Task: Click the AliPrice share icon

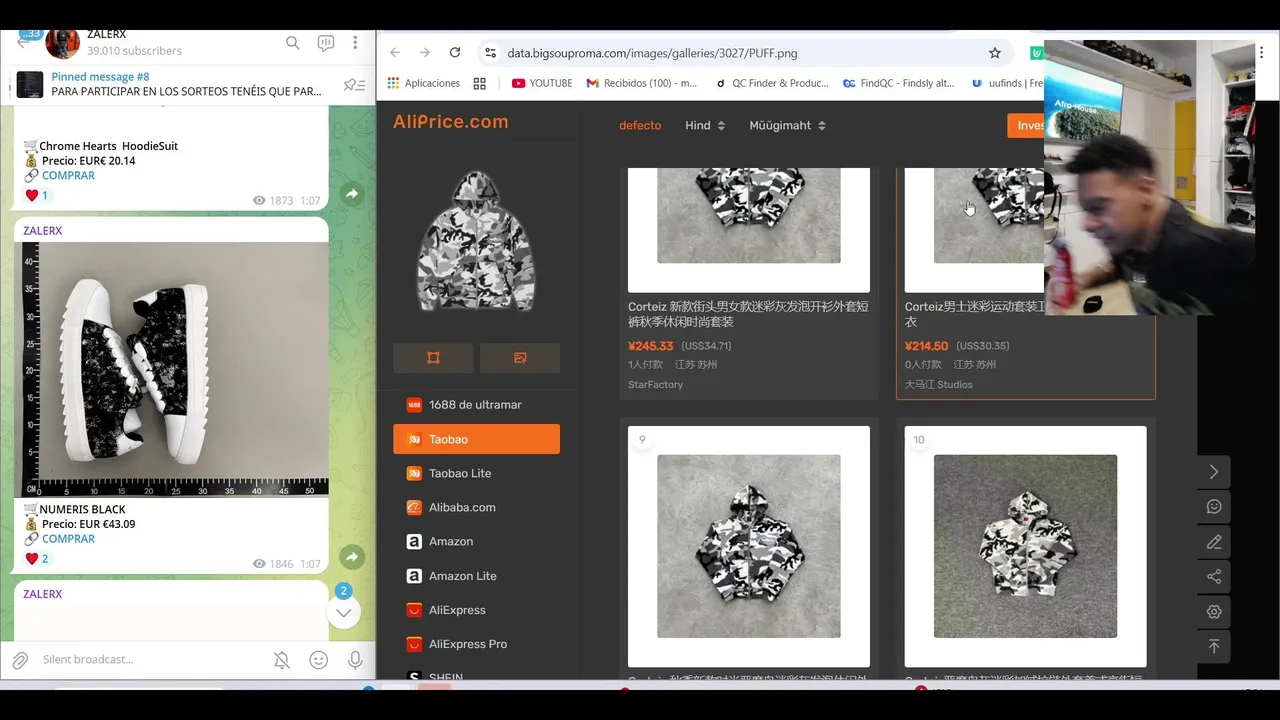Action: click(x=1214, y=577)
